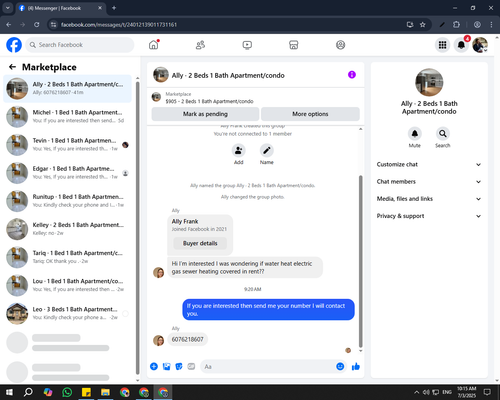
Task: Click the Facebook logo
Action: click(x=14, y=45)
